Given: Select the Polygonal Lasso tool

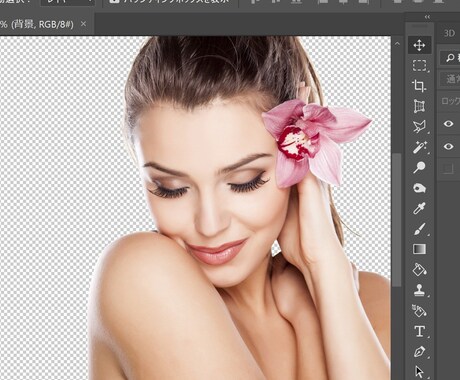Looking at the screenshot, I should point(419,127).
